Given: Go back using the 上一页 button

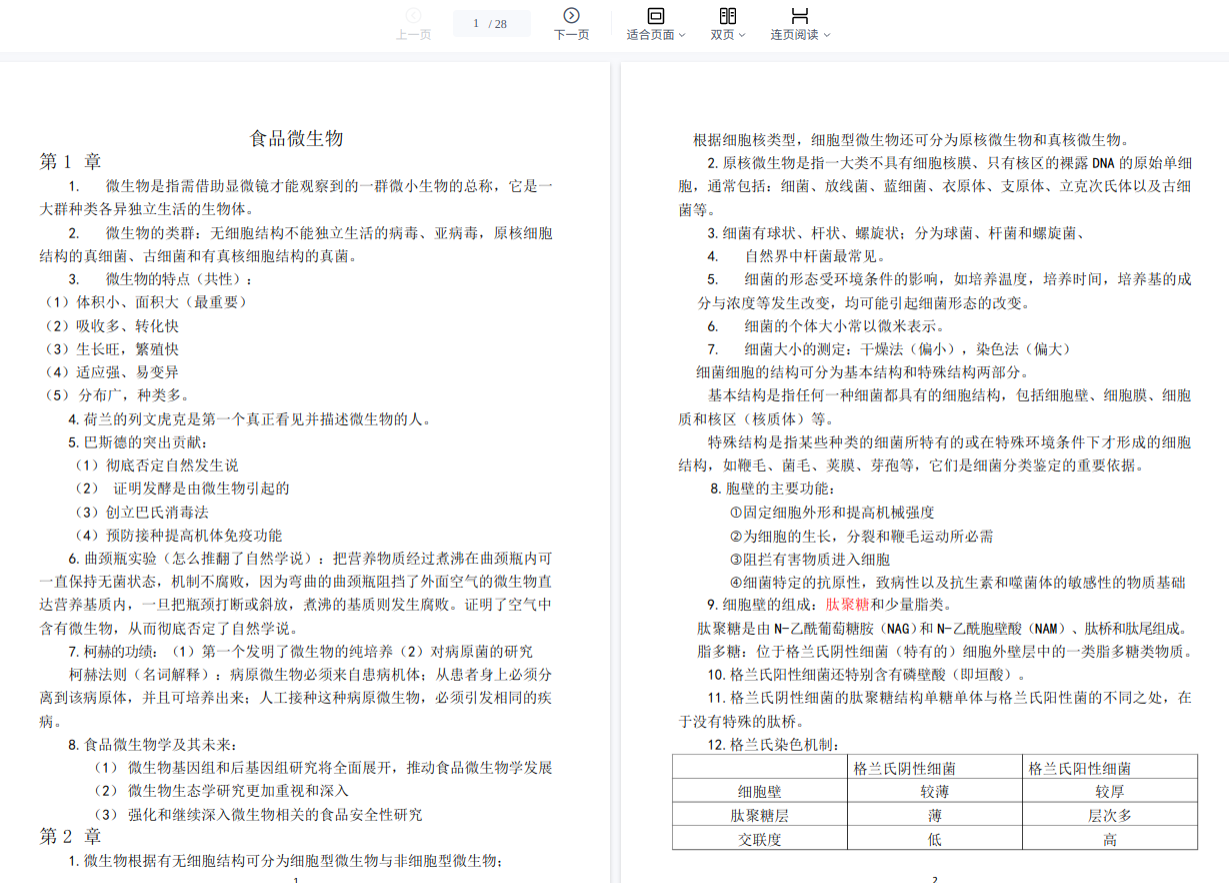Looking at the screenshot, I should 413,24.
